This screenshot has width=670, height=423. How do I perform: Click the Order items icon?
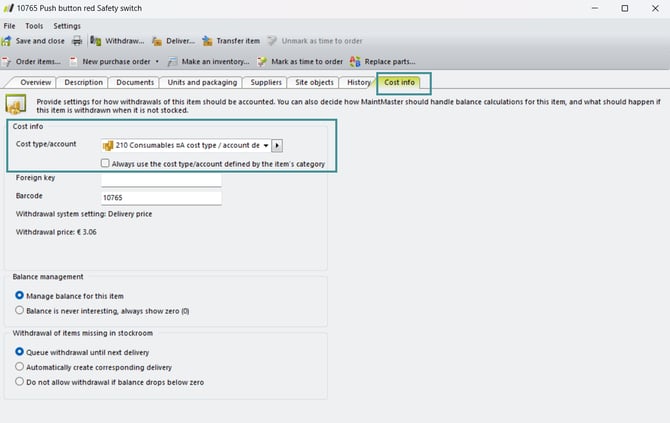coord(7,61)
